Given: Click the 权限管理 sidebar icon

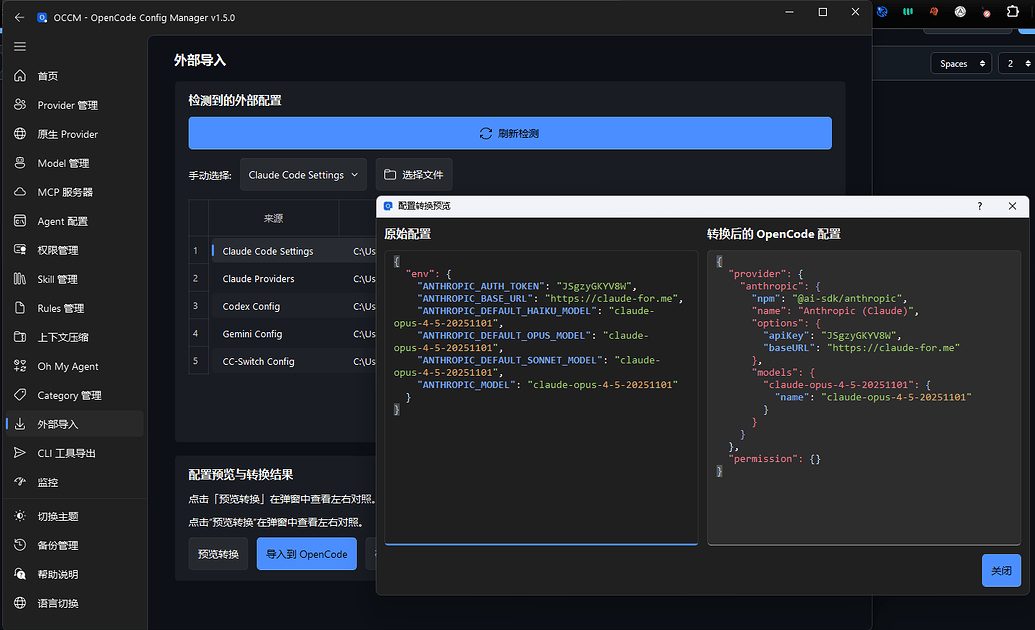Looking at the screenshot, I should [x=20, y=250].
